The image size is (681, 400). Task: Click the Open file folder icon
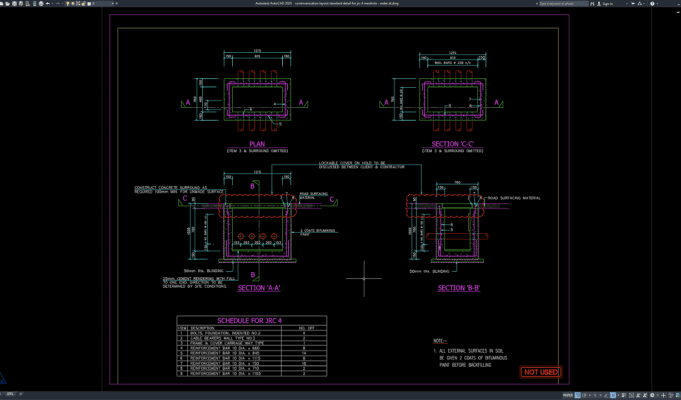click(x=7, y=3)
